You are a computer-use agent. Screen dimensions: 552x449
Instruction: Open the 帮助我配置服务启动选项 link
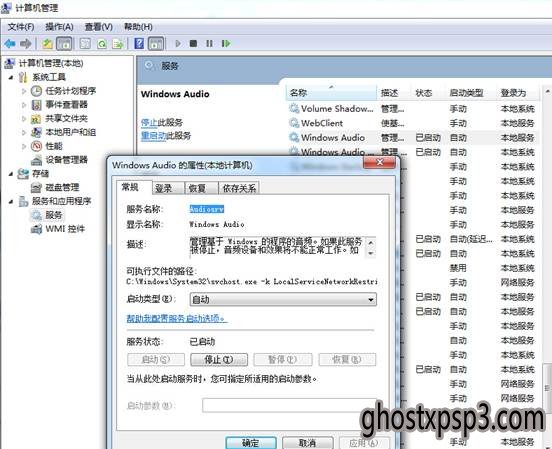pyautogui.click(x=177, y=319)
